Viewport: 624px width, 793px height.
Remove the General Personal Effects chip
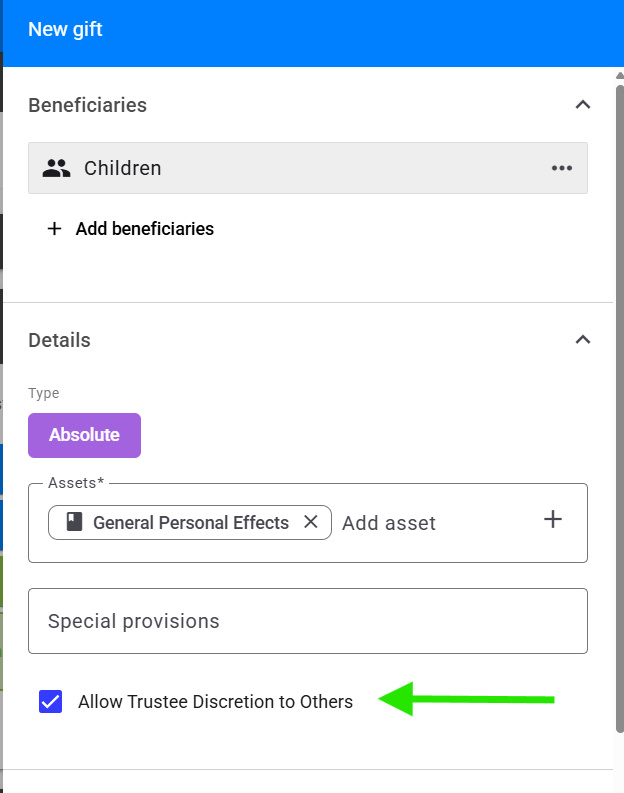pos(311,521)
